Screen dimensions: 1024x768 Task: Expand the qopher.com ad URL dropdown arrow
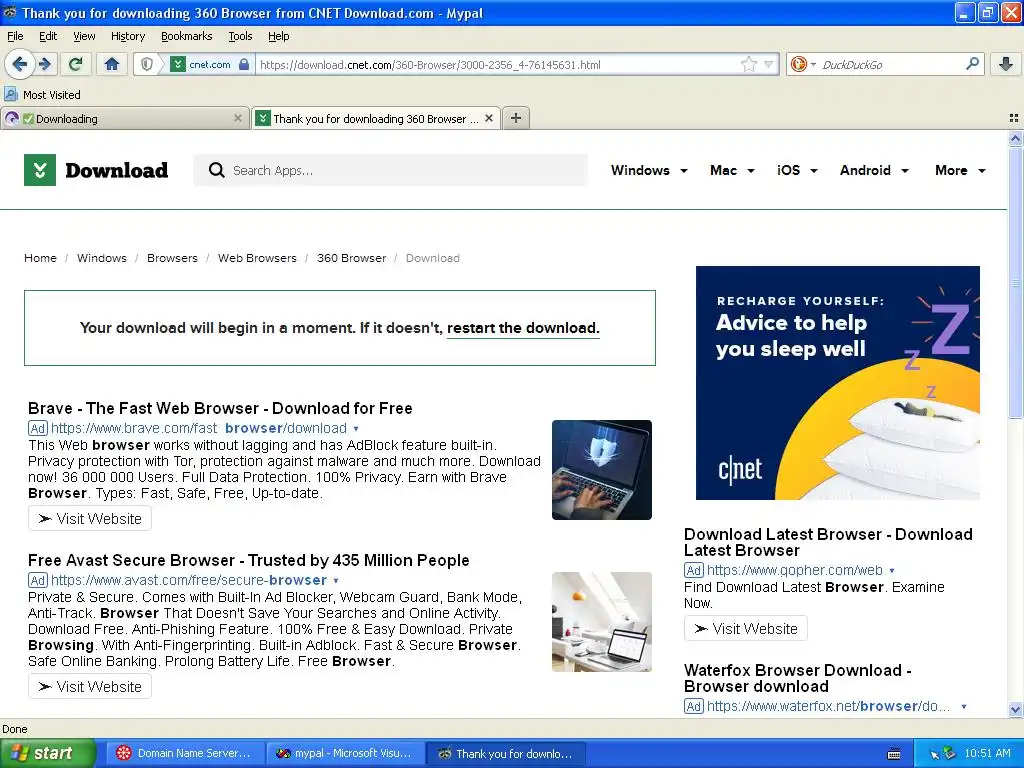(x=891, y=570)
